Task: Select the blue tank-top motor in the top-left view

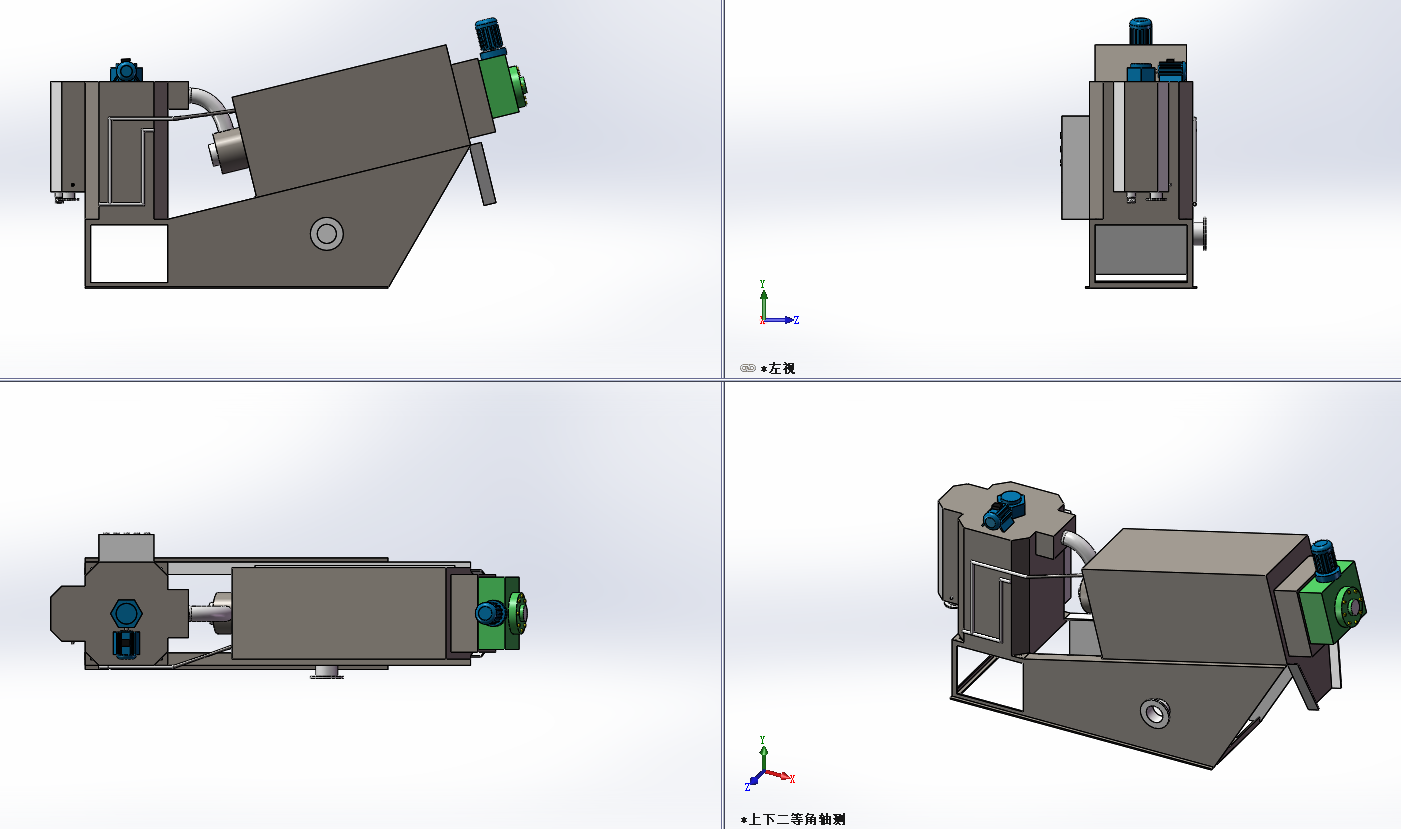Action: point(125,70)
